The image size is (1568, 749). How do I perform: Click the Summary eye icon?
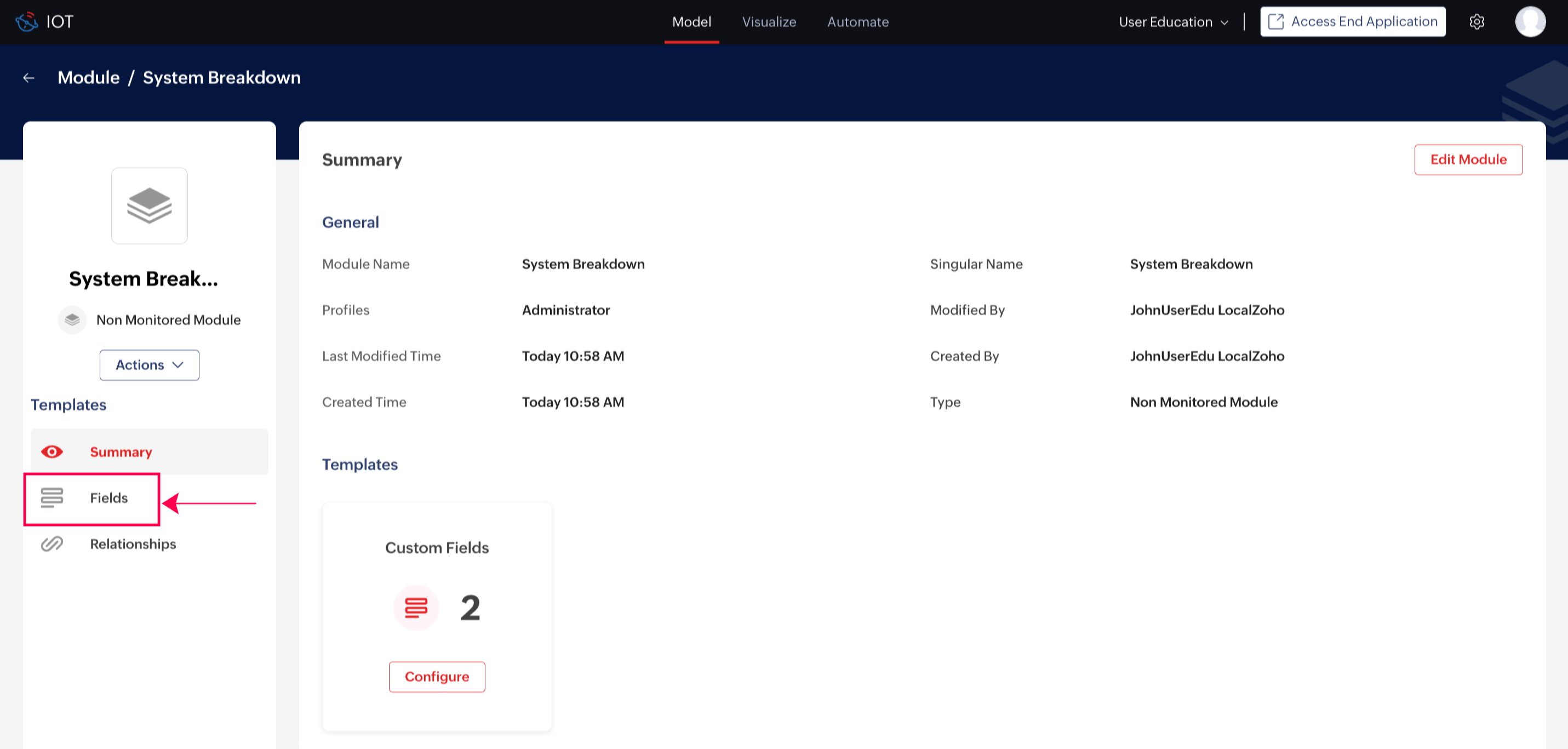click(x=51, y=452)
